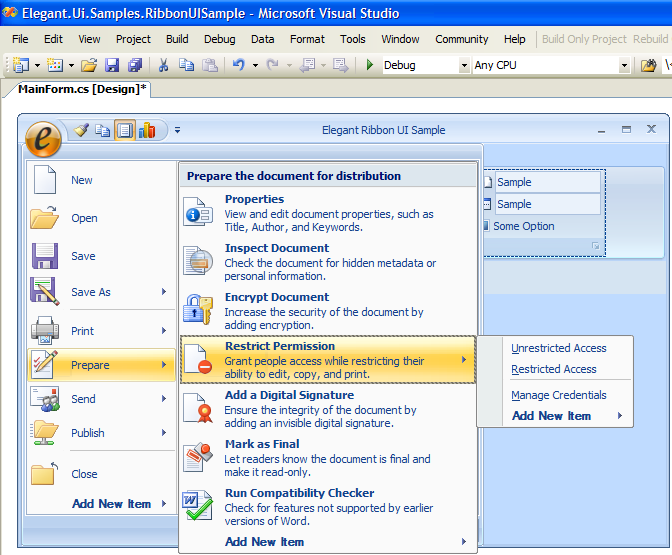Image resolution: width=672 pixels, height=555 pixels.
Task: Click Add New Item under Close
Action: 111,504
